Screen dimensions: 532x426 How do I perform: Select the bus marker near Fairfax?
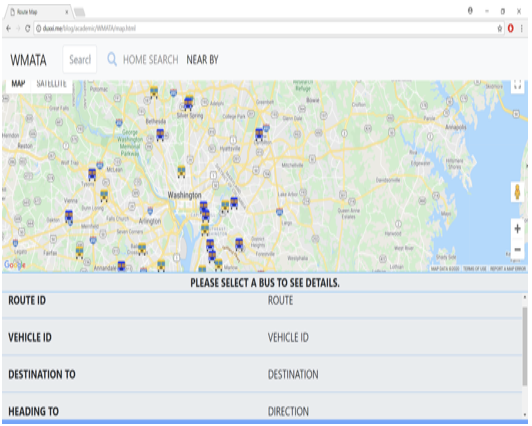[79, 253]
